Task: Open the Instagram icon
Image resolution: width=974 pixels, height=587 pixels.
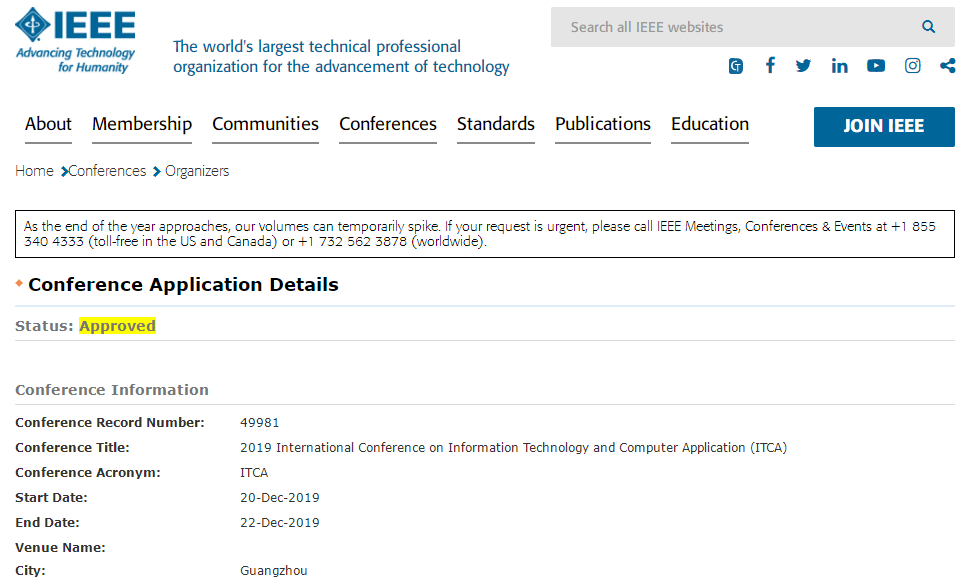Action: (x=913, y=66)
